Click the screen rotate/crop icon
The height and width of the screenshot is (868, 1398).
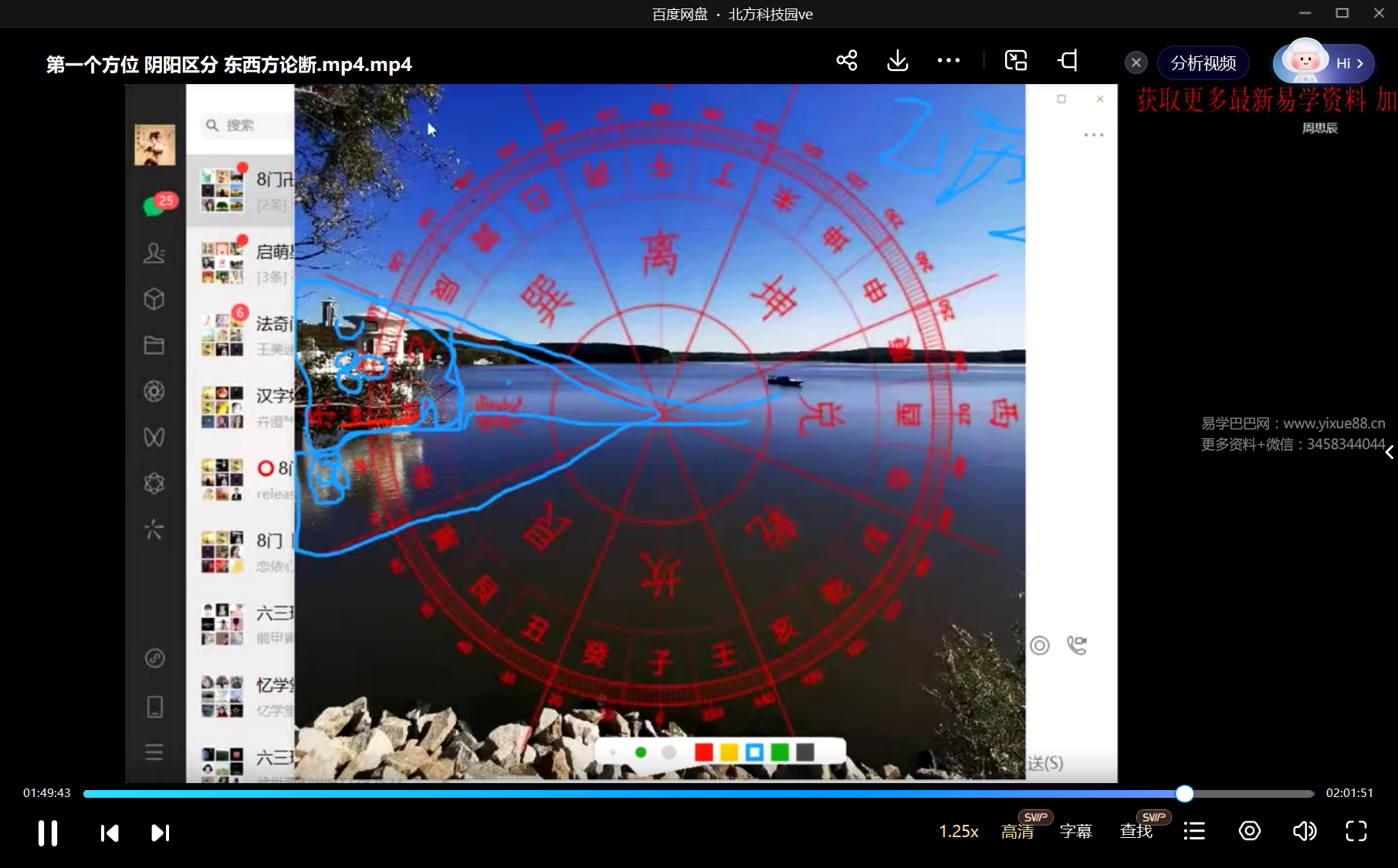(x=1068, y=61)
